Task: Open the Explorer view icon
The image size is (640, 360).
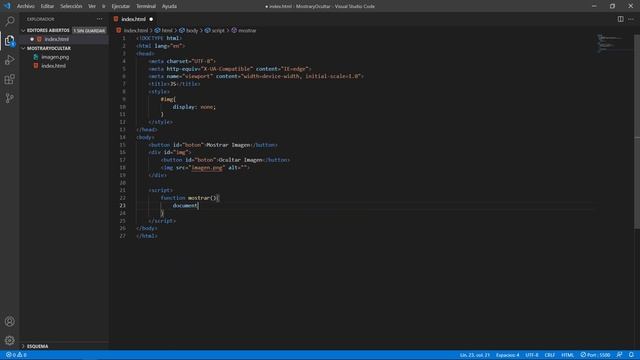Action: 9,40
